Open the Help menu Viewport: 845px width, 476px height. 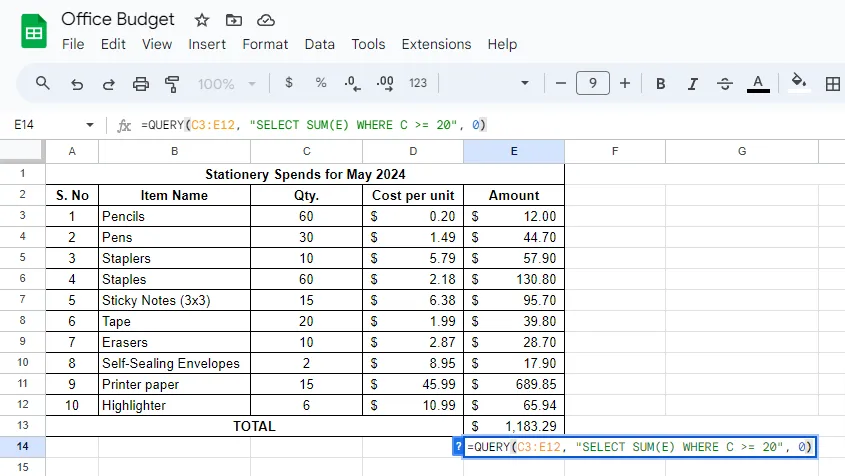click(x=502, y=44)
